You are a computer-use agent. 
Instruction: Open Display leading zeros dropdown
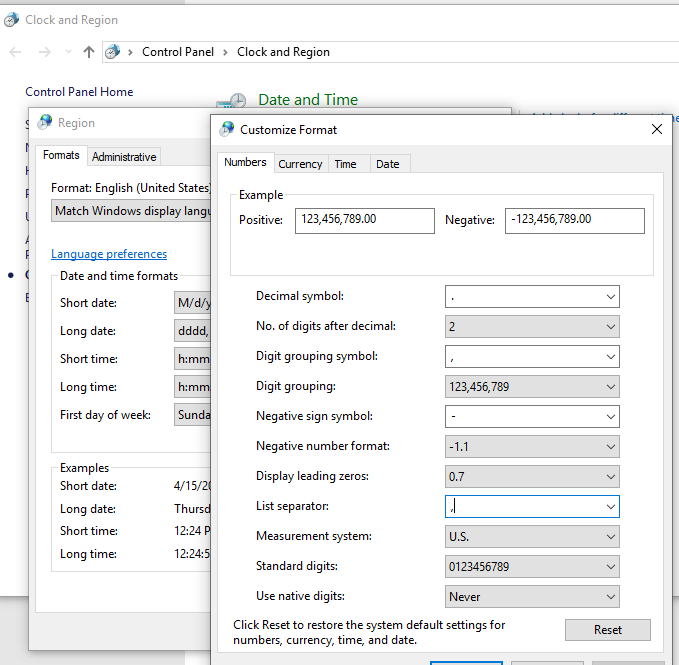[x=532, y=477]
